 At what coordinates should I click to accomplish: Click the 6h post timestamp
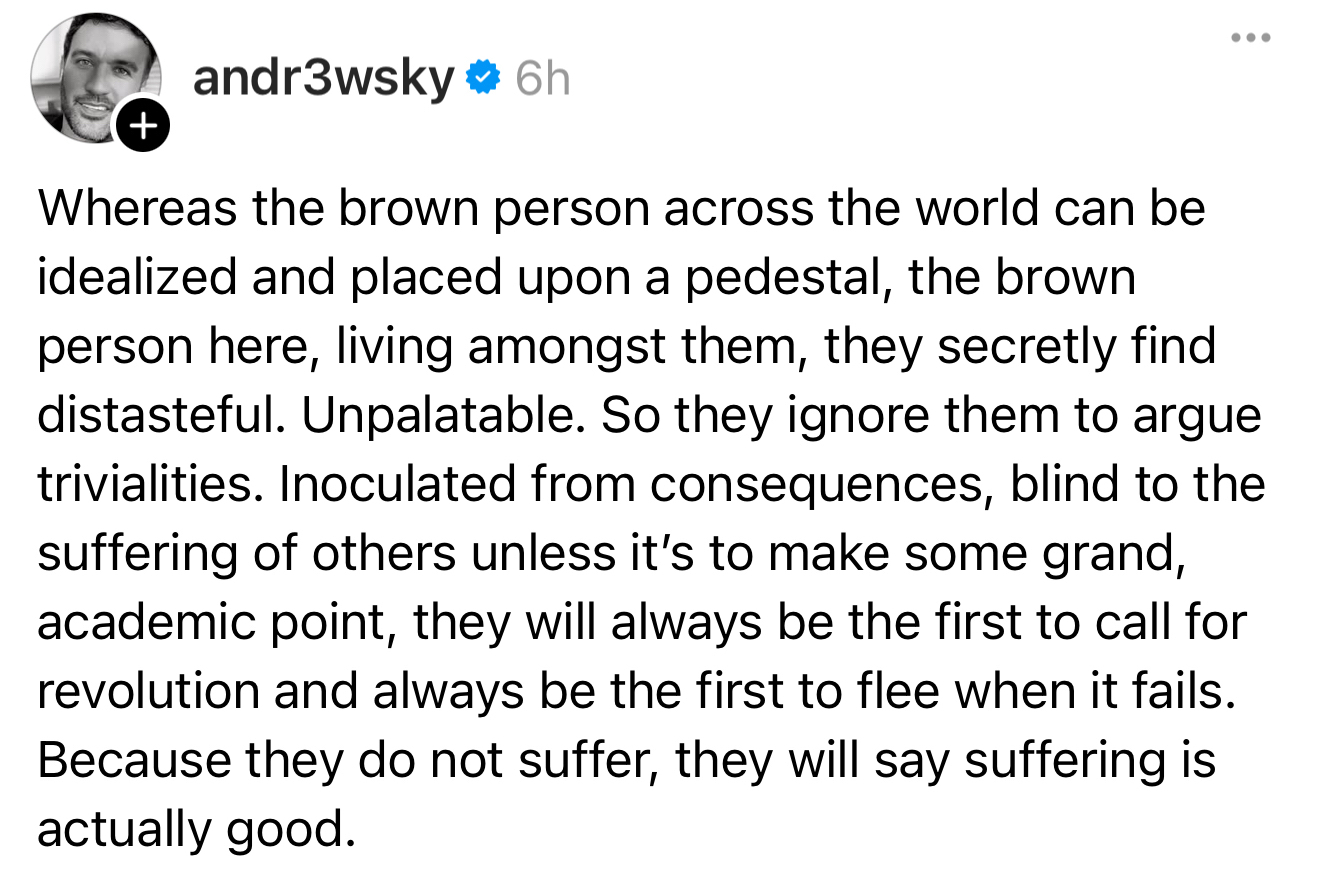(543, 78)
